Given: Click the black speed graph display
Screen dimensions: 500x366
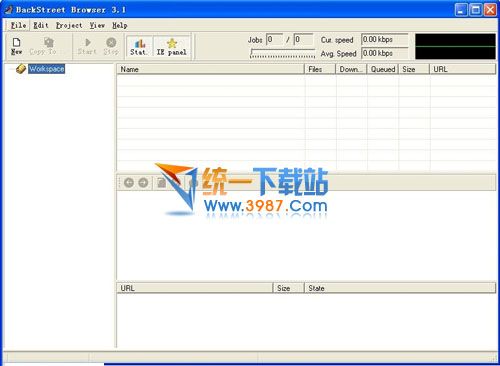Looking at the screenshot, I should tap(455, 46).
